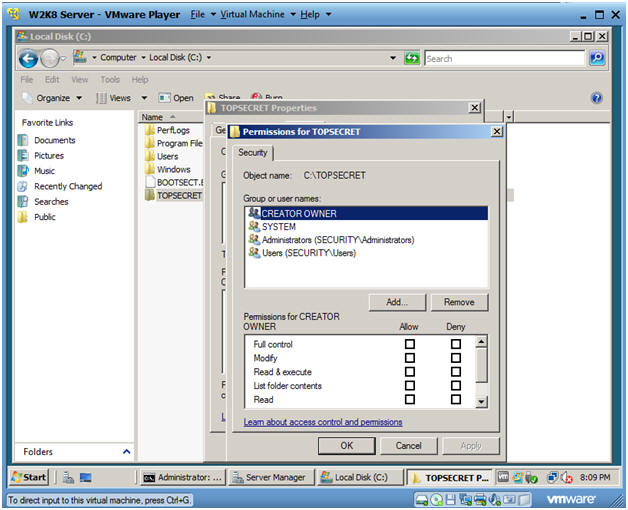Select the Security tab
The width and height of the screenshot is (628, 510).
point(253,153)
